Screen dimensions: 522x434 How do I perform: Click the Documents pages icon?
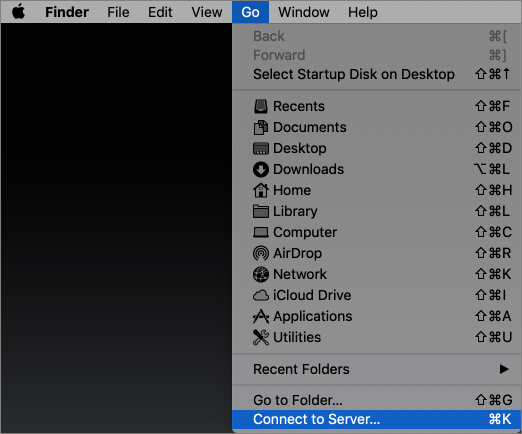point(261,127)
